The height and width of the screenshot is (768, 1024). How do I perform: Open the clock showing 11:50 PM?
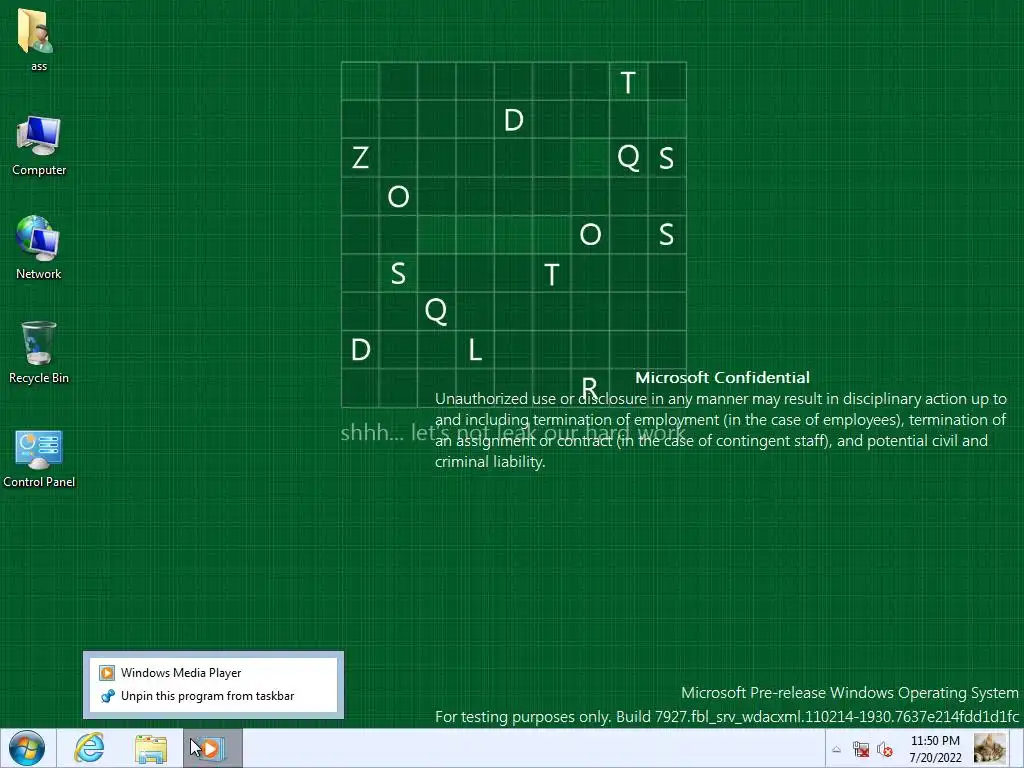click(x=935, y=749)
